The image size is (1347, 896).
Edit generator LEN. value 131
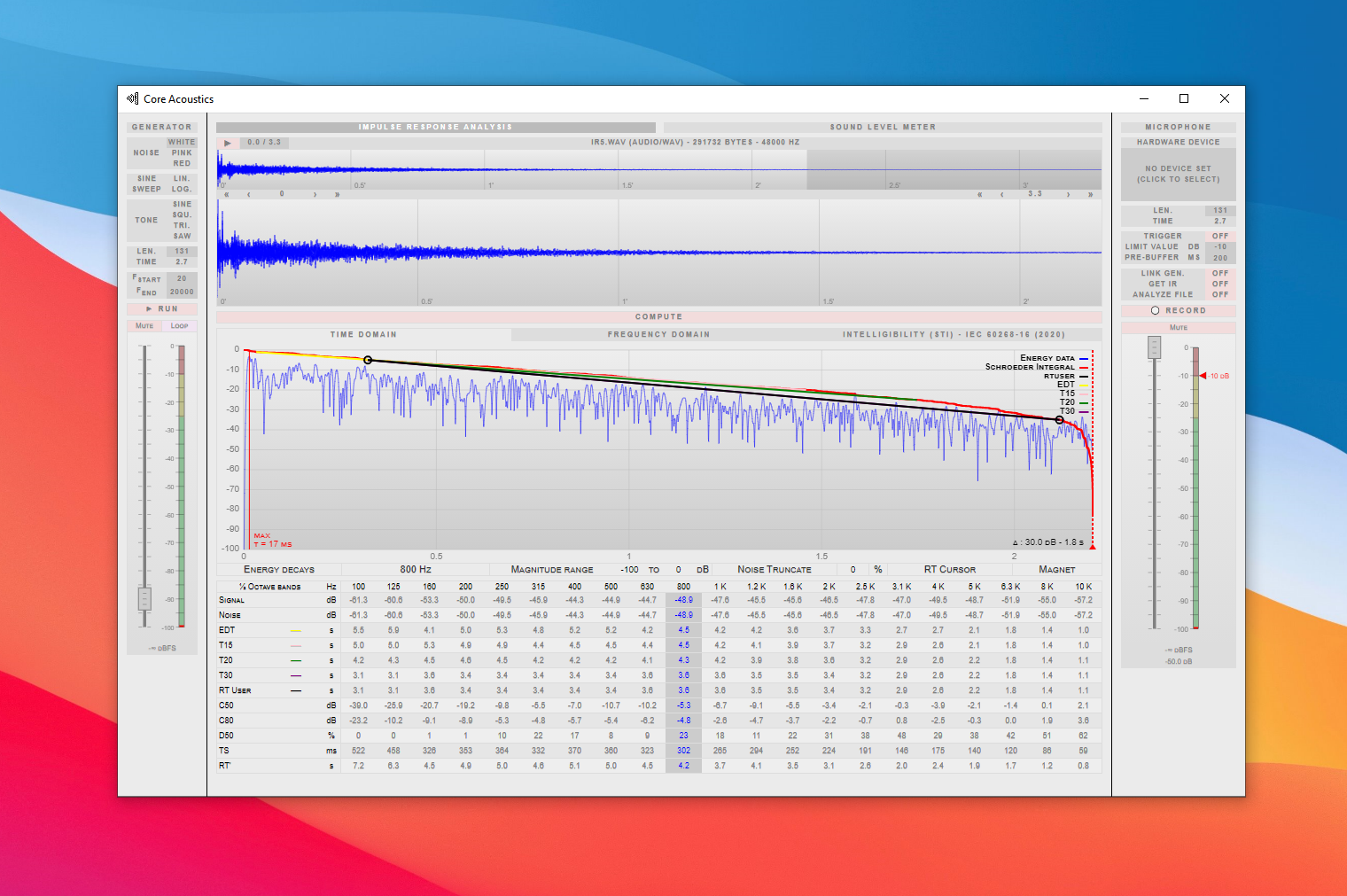[182, 252]
